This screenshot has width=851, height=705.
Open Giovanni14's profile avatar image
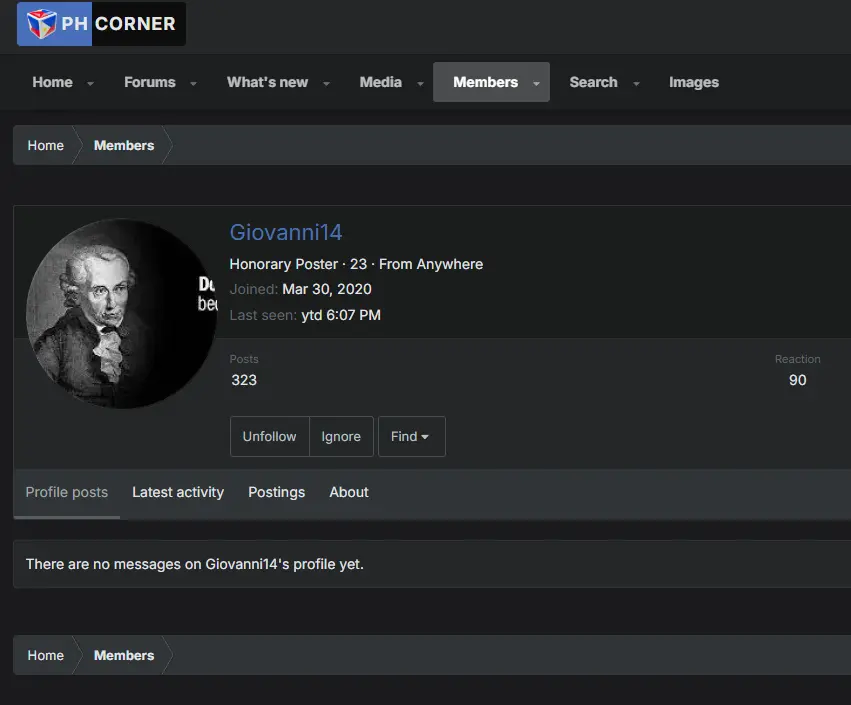coord(122,314)
